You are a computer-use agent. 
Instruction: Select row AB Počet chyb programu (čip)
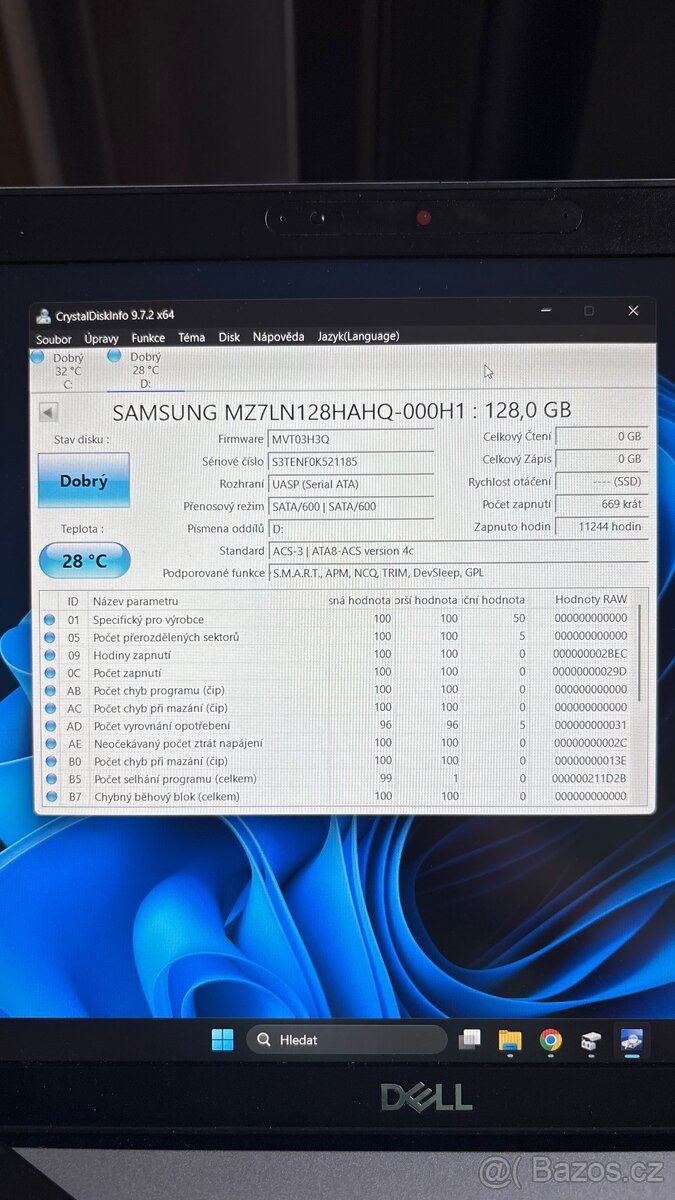coord(338,690)
